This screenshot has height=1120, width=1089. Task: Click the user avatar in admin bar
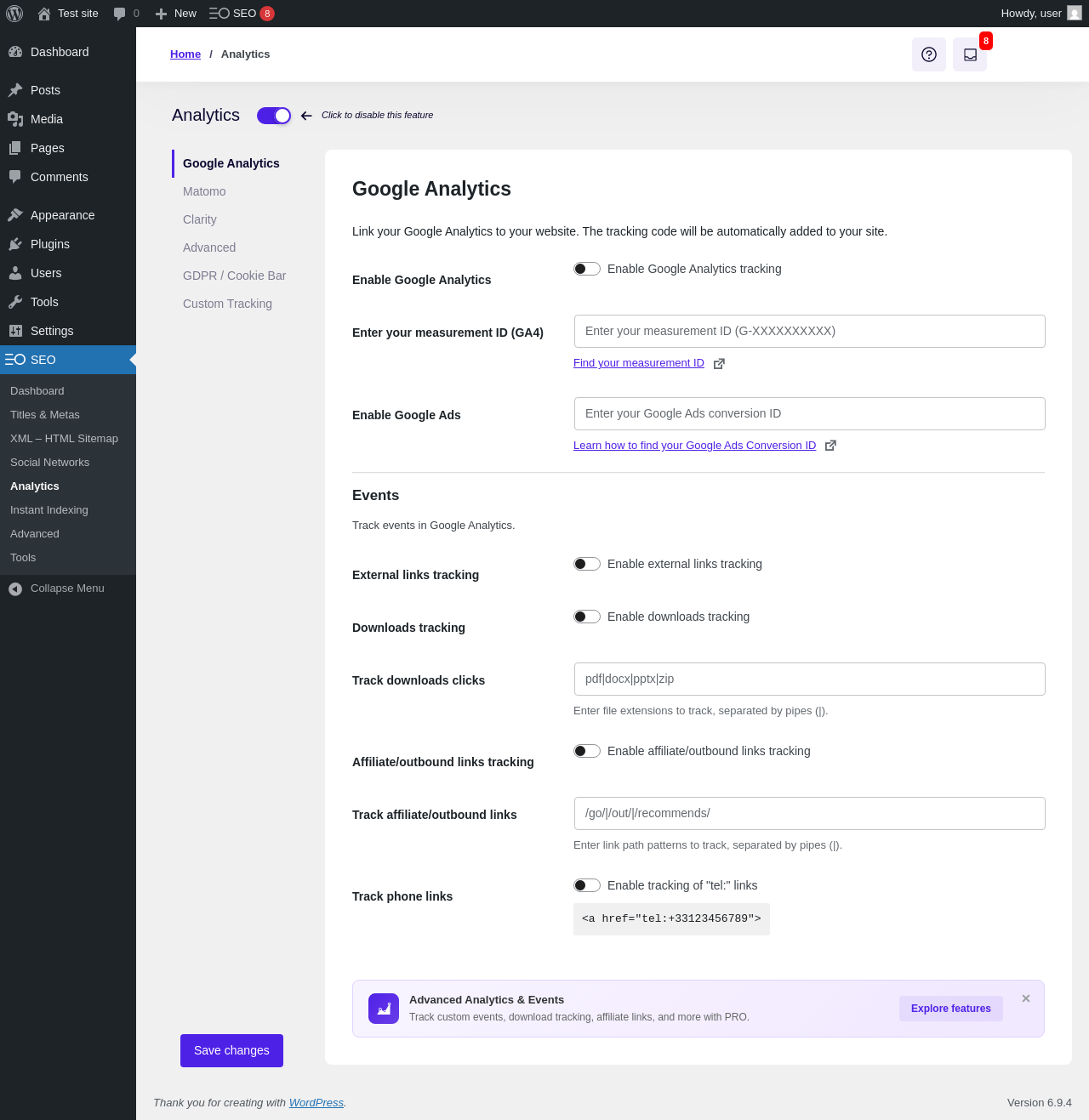pyautogui.click(x=1075, y=14)
